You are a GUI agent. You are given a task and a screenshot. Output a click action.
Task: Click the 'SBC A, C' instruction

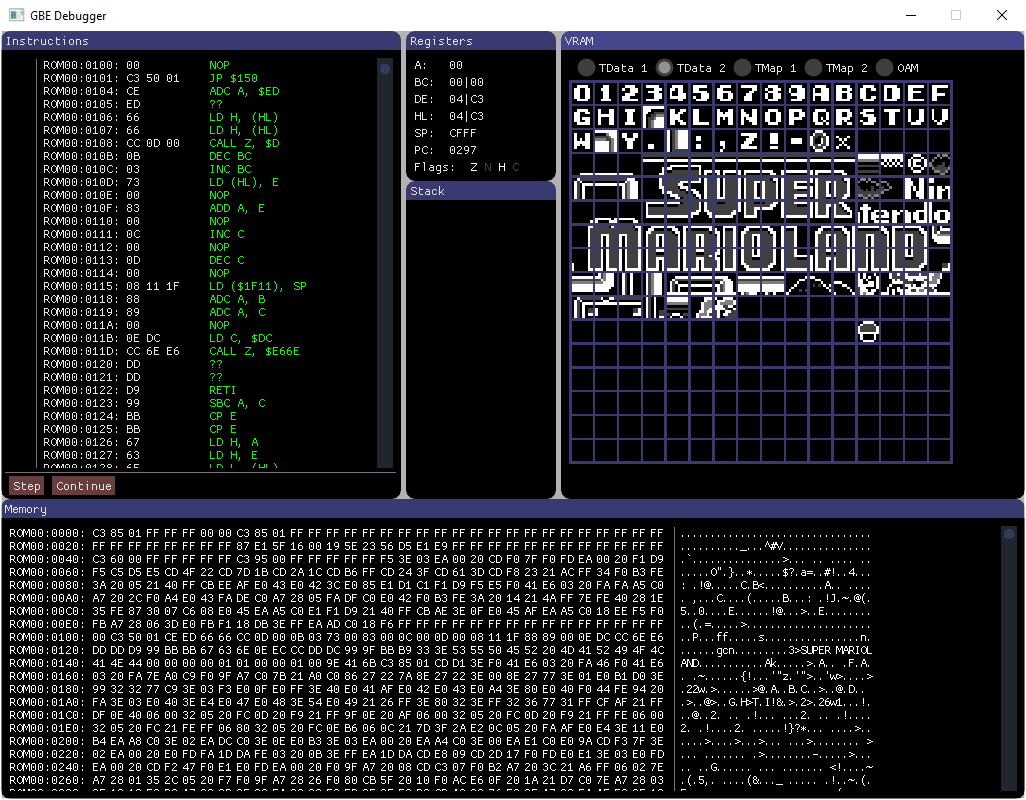238,404
